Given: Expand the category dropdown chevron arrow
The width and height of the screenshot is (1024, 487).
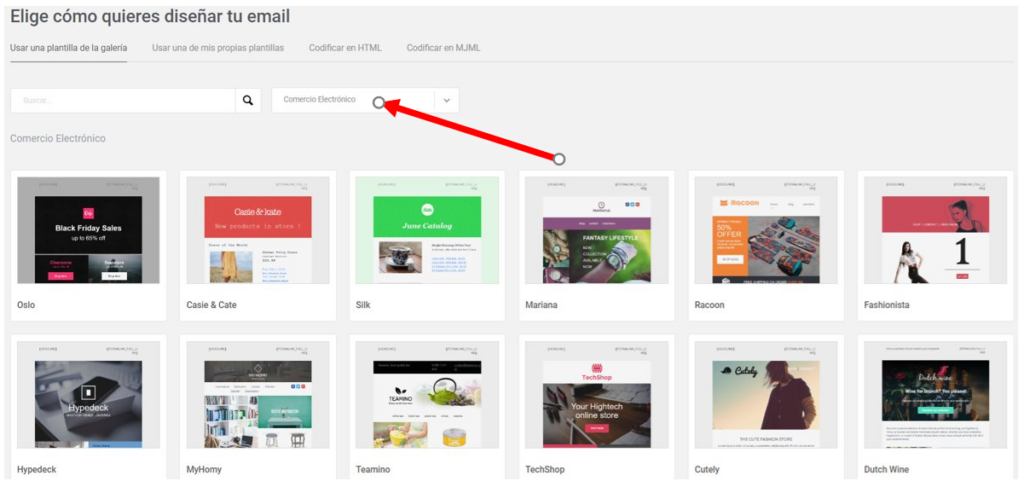Looking at the screenshot, I should coord(447,101).
